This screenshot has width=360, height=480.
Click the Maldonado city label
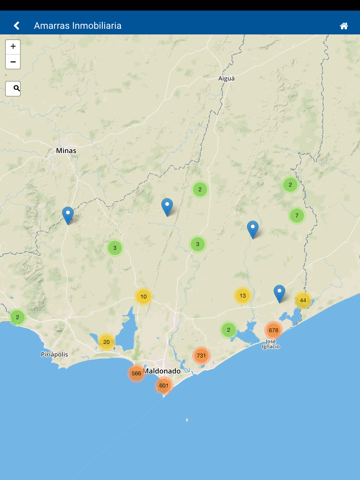162,371
